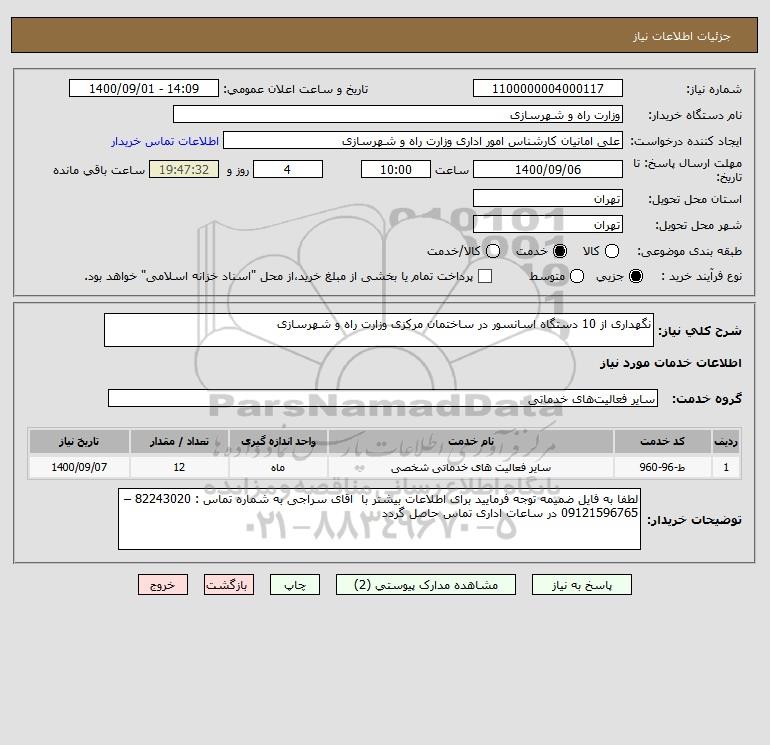
Task: Click the شهر محل تحویل field
Action: click(x=548, y=224)
